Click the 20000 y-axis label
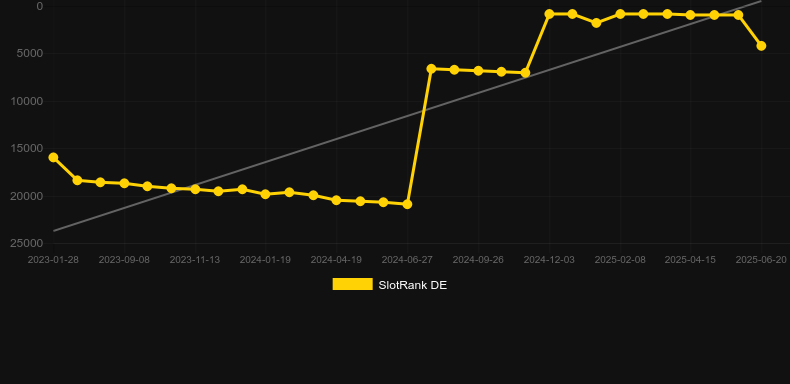790x384 pixels. [x=27, y=196]
